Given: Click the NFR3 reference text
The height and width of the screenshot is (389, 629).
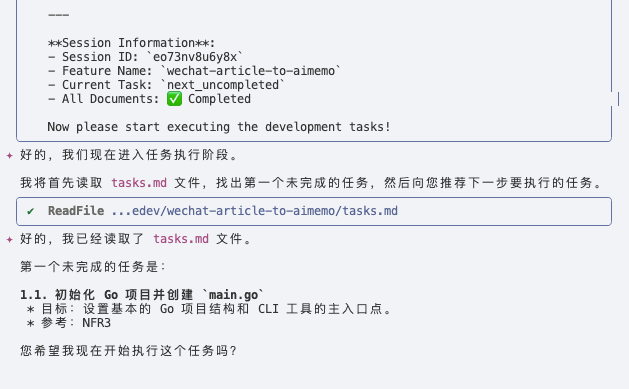Looking at the screenshot, I should (x=96, y=323).
